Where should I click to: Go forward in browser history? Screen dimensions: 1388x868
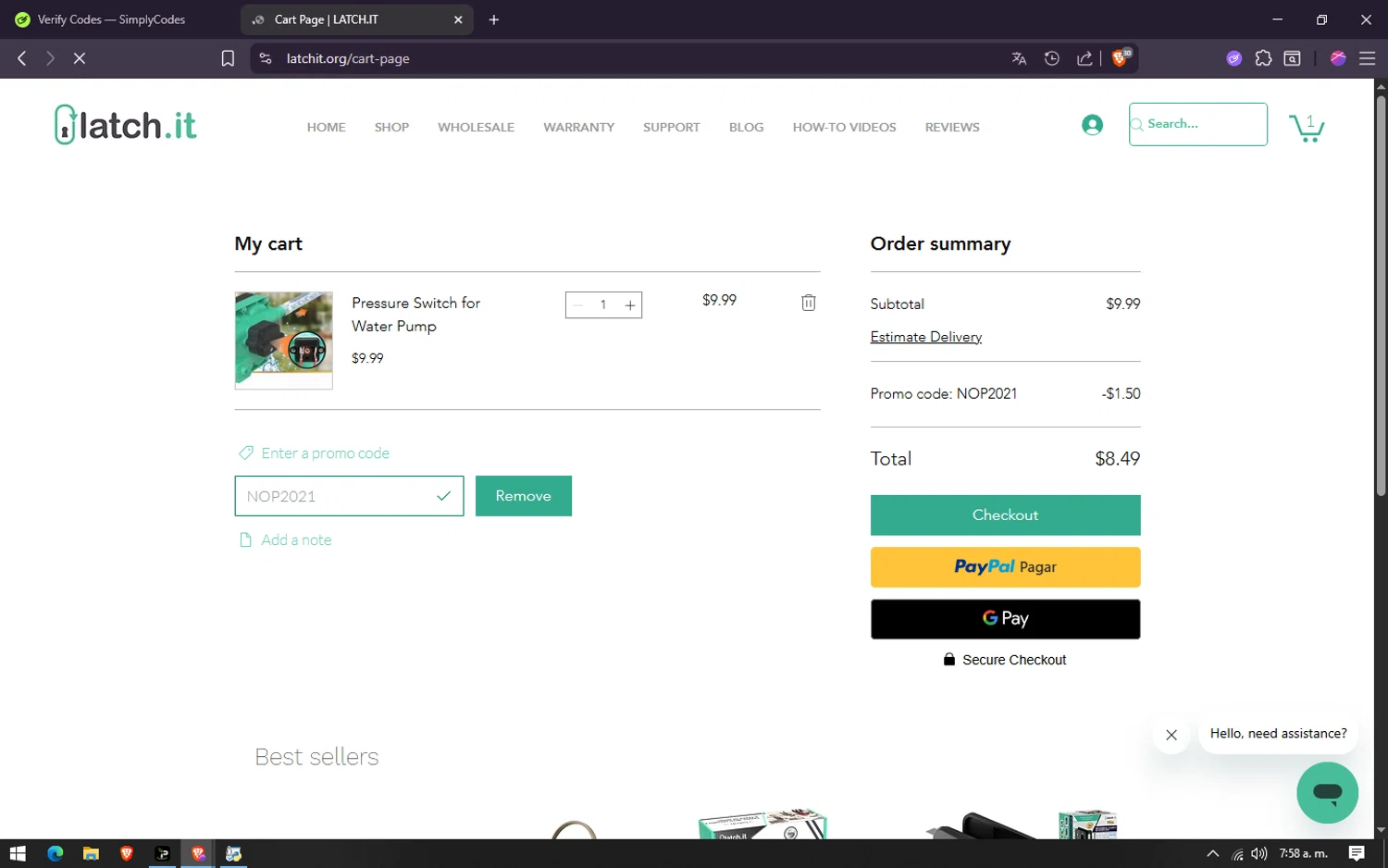[50, 58]
